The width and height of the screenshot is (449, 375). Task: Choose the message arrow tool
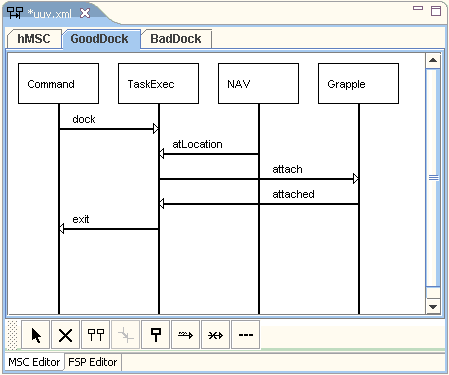185,335
